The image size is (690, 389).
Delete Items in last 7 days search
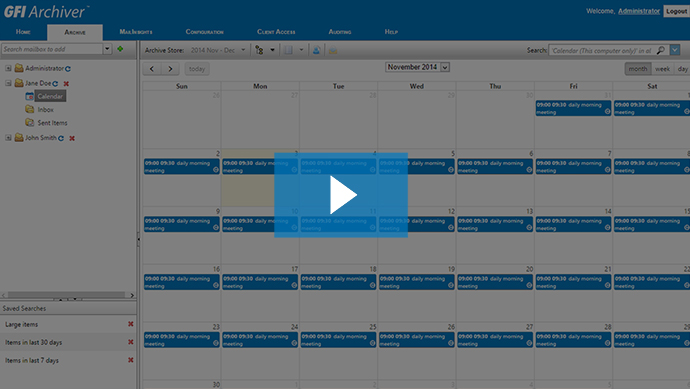click(131, 360)
